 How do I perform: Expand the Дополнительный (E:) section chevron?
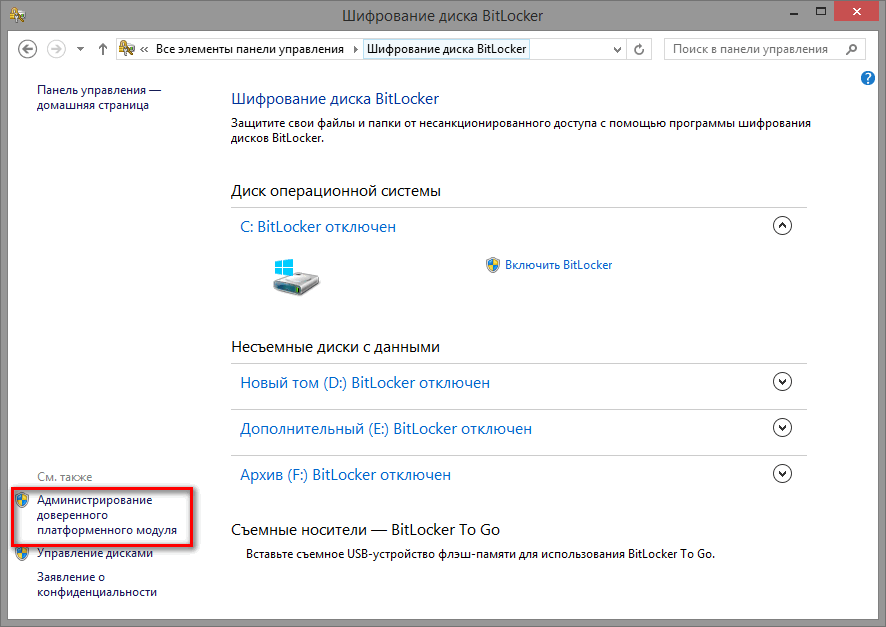click(x=783, y=427)
